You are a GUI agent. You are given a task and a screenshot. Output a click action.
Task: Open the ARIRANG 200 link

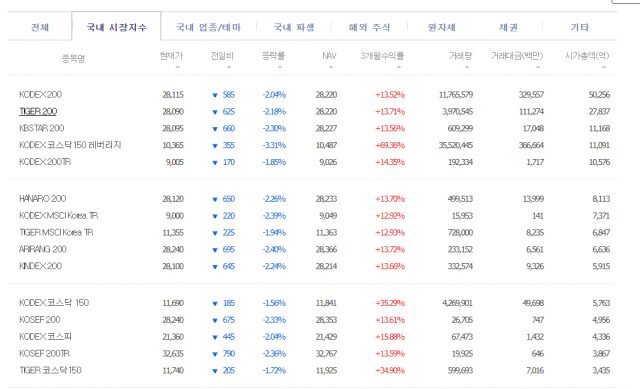click(x=42, y=249)
